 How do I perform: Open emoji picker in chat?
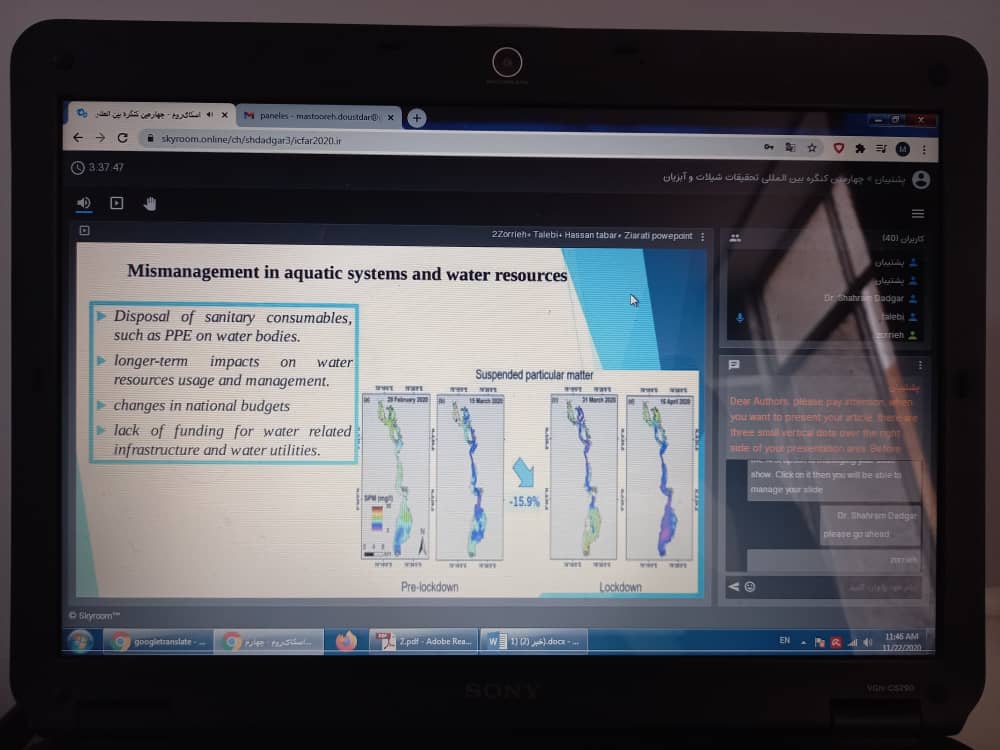(750, 586)
